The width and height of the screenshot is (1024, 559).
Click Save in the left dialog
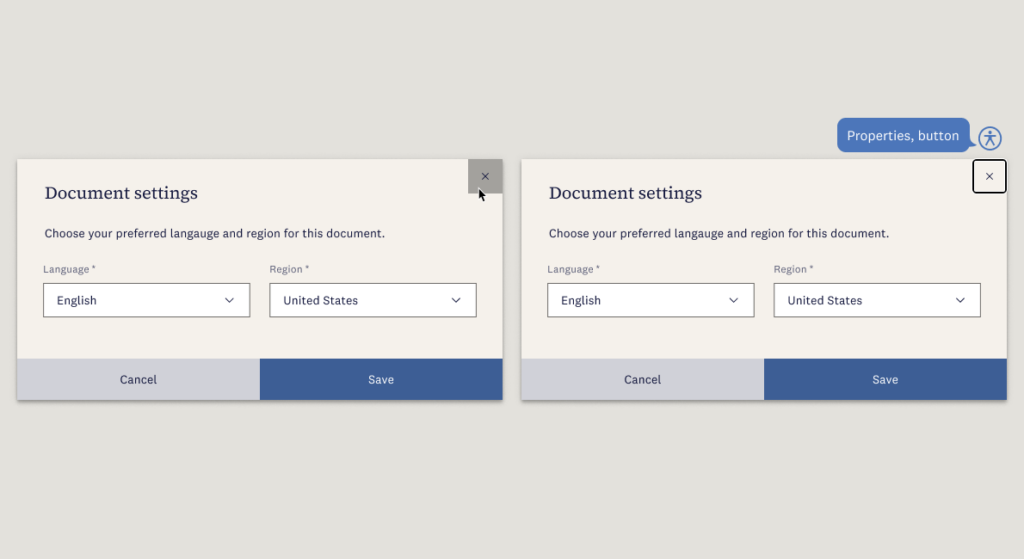pos(381,379)
